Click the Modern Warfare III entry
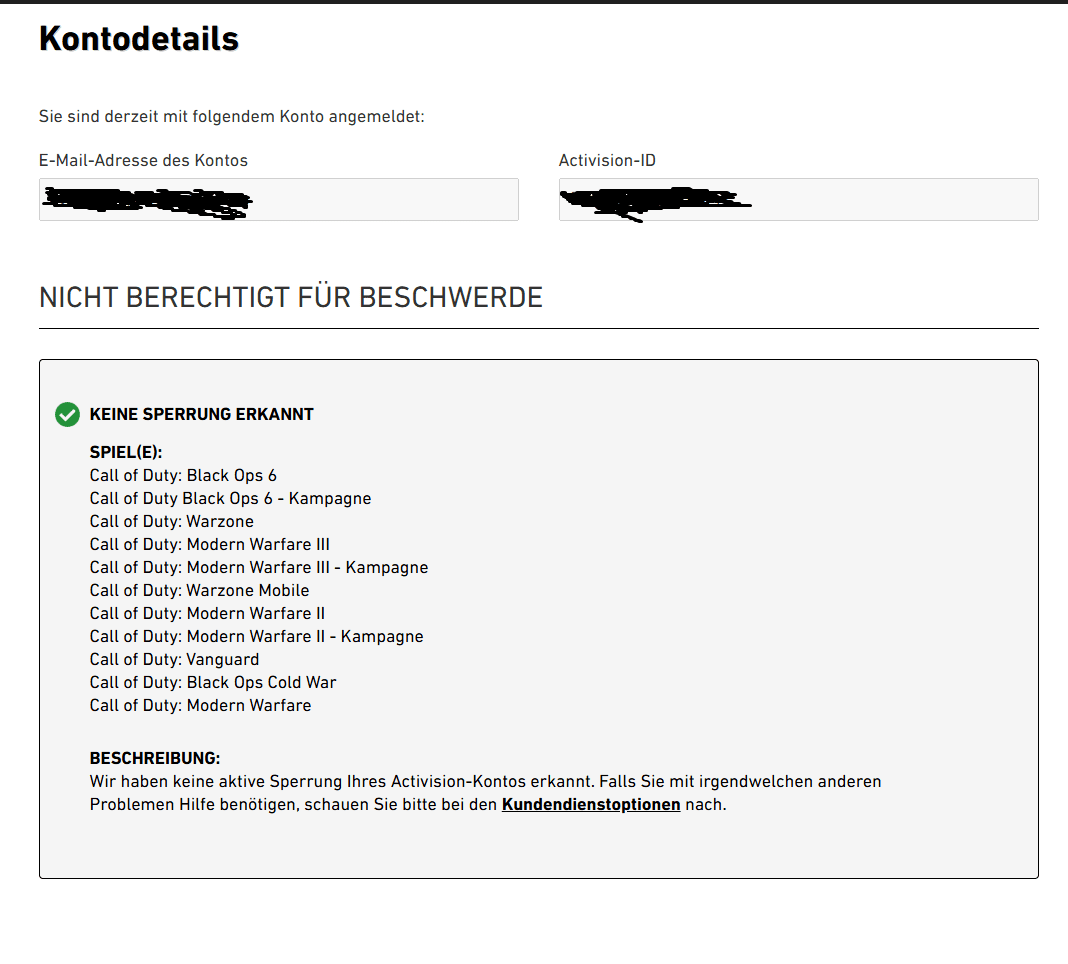The image size is (1068, 964). (209, 544)
